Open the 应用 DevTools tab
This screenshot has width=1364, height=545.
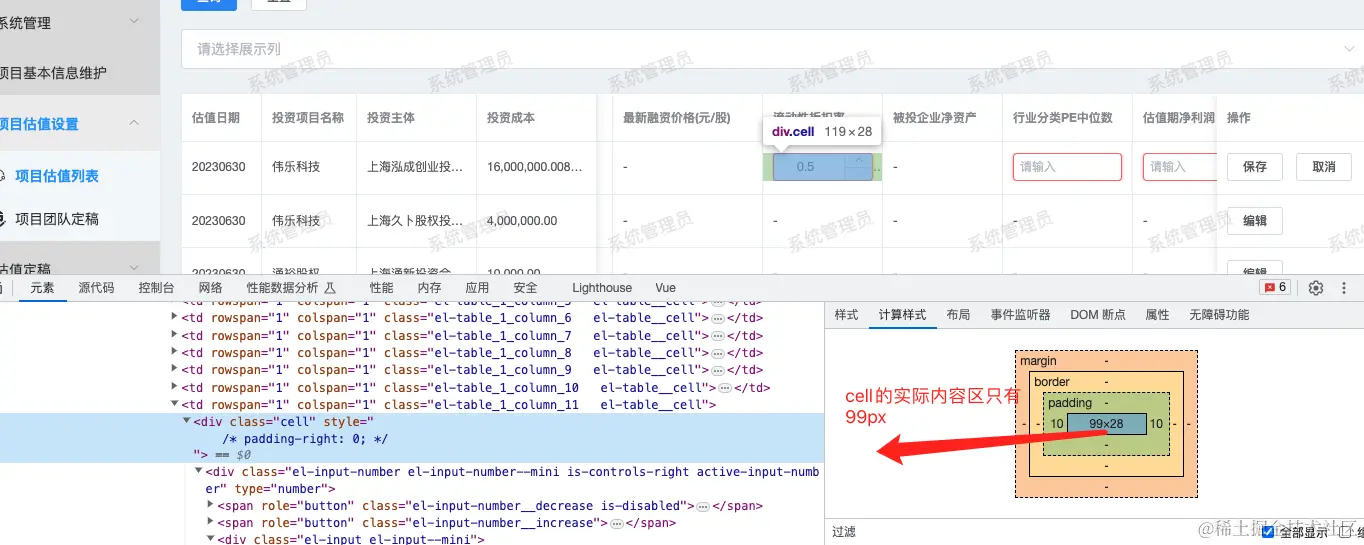coord(477,288)
